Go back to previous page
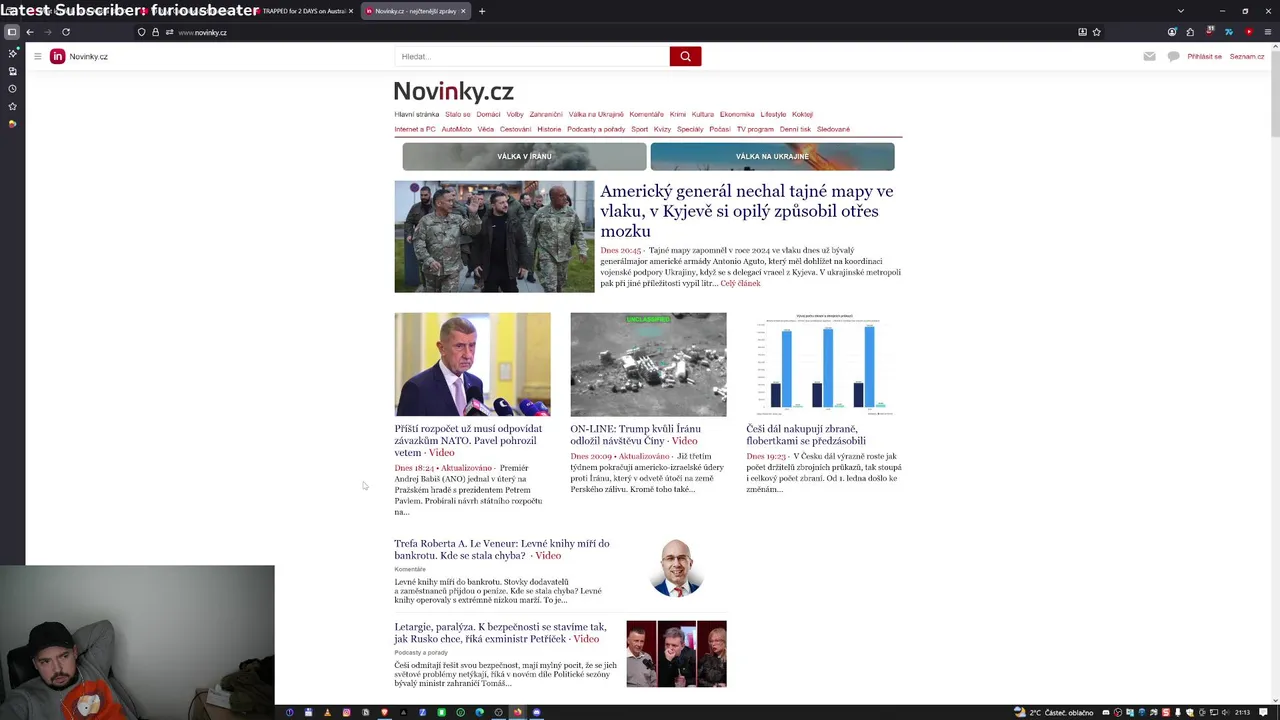The height and width of the screenshot is (720, 1280). click(x=30, y=32)
